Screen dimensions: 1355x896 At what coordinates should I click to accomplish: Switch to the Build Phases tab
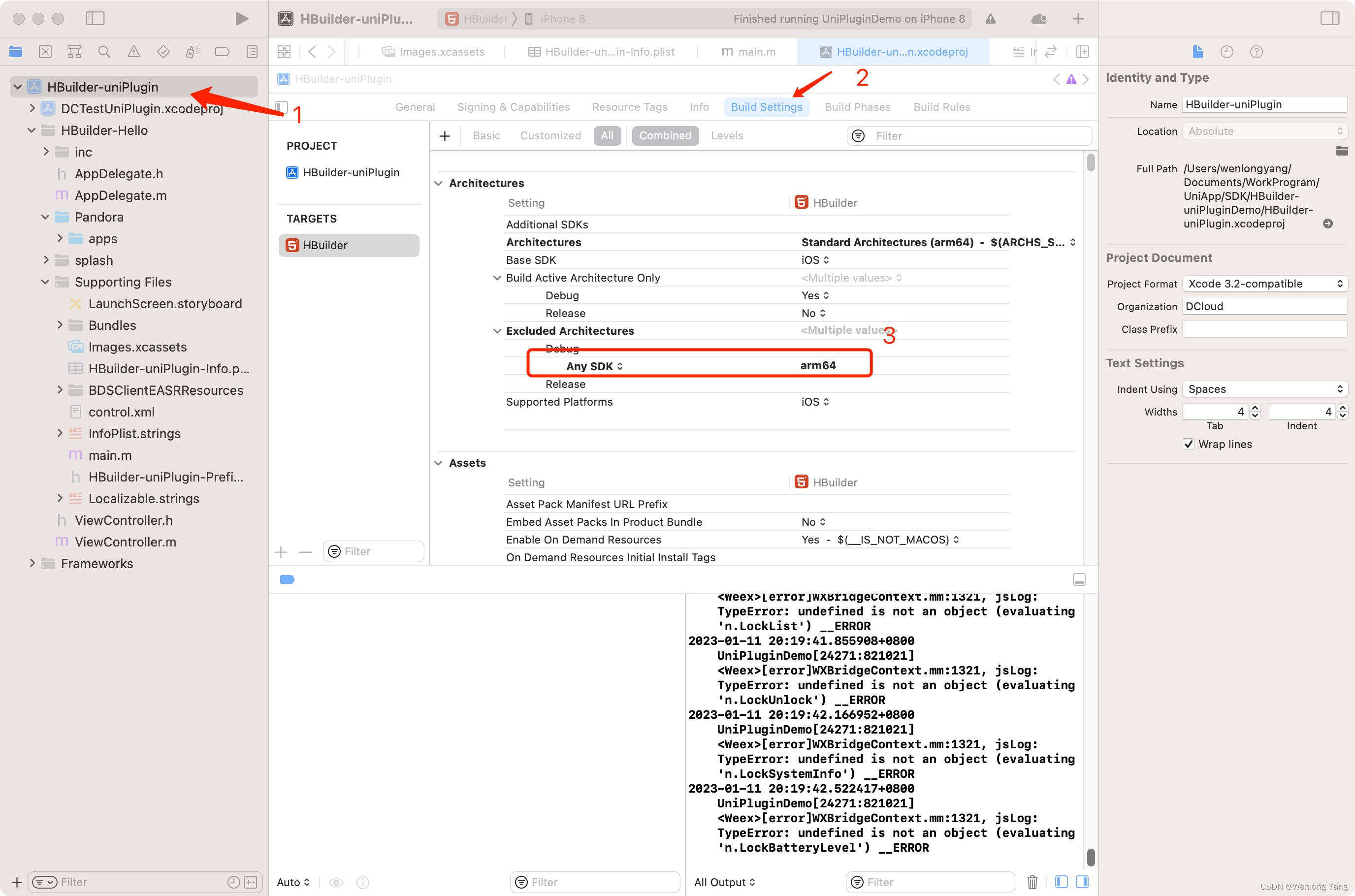(x=857, y=107)
